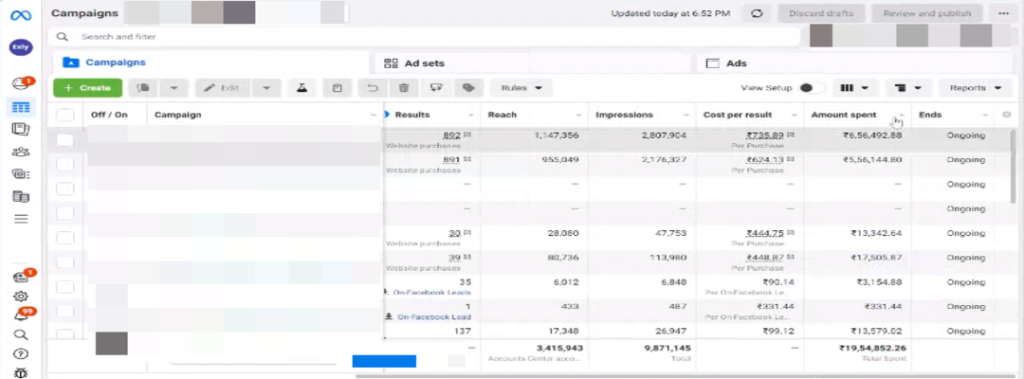Open the Audiences people icon in sidebar
Screen dimensions: 1024x379
point(21,152)
